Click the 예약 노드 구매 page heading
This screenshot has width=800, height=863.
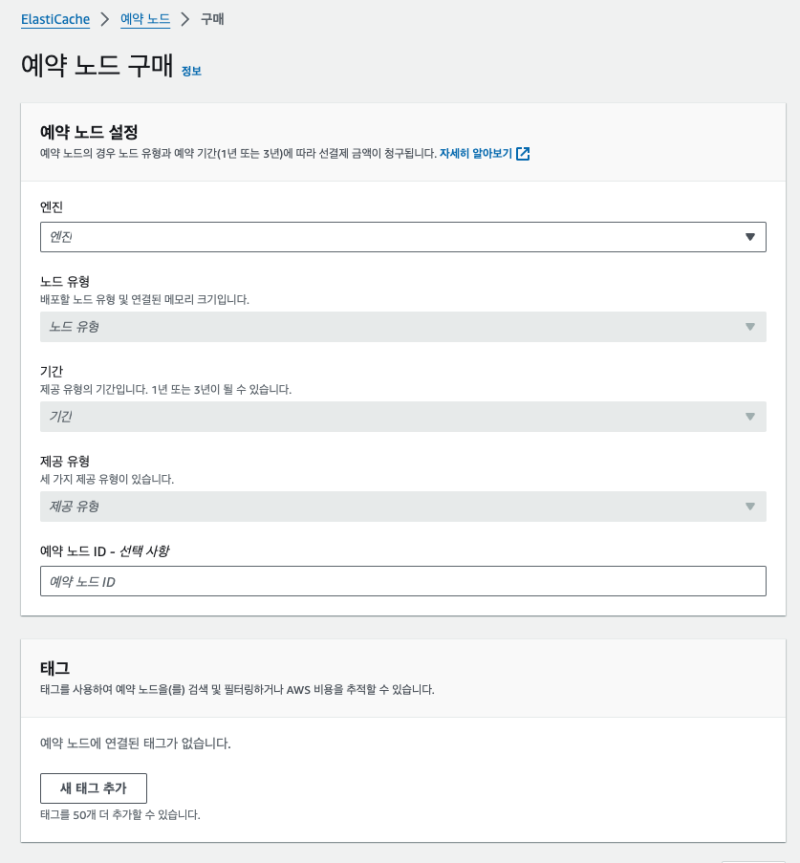point(97,66)
